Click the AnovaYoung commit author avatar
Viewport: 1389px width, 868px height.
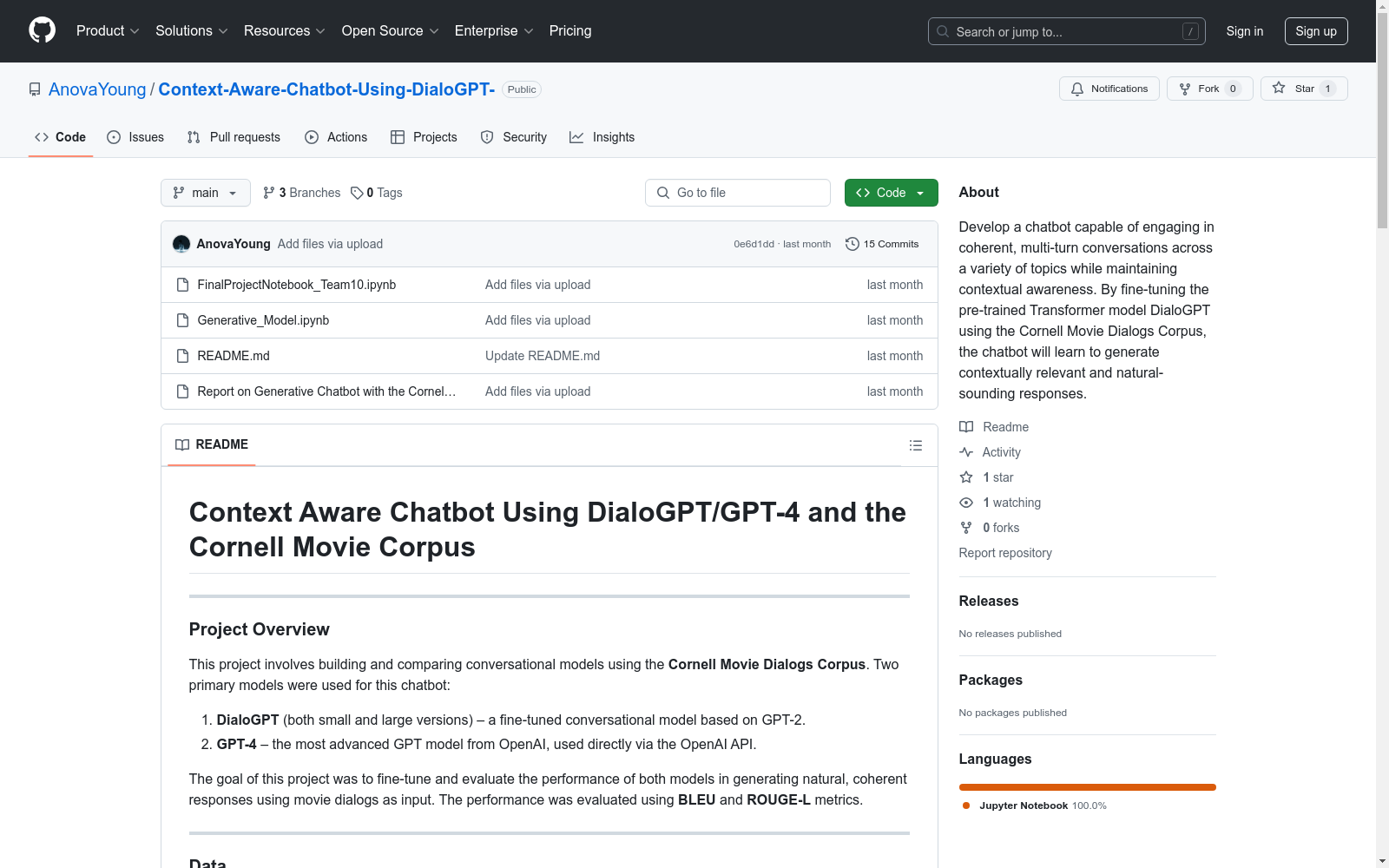click(x=181, y=244)
